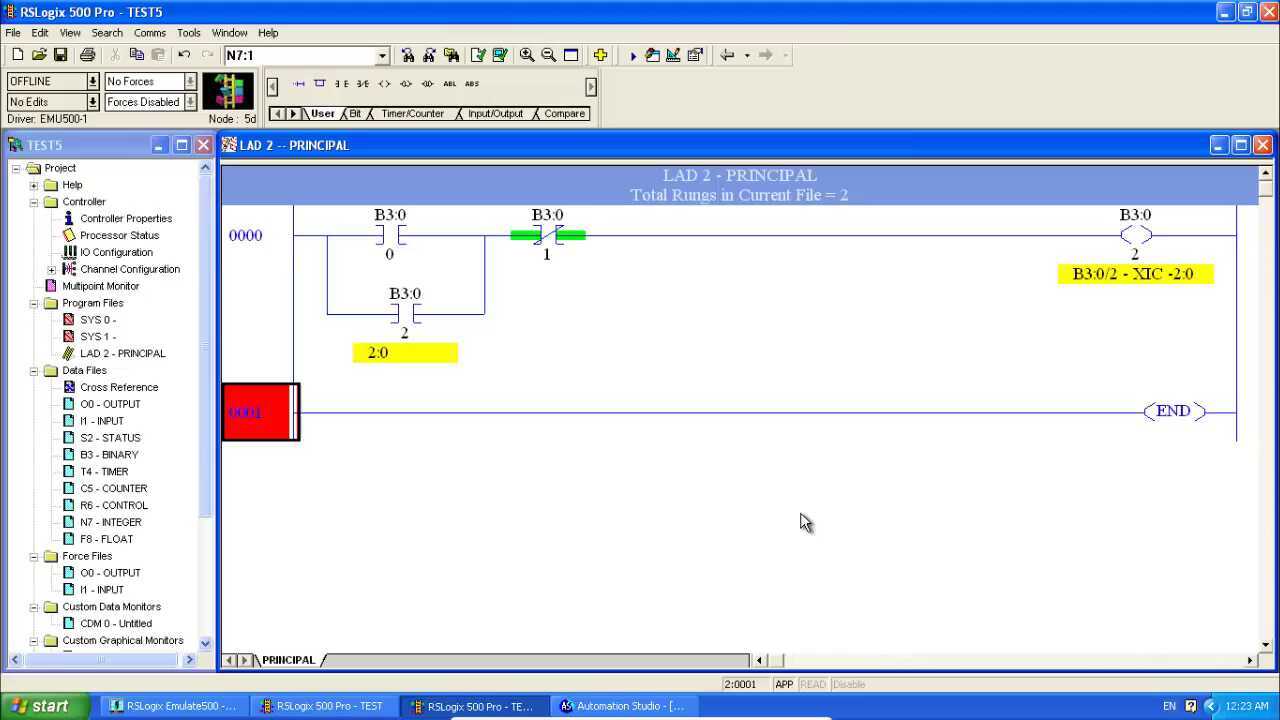This screenshot has height=720, width=1280.
Task: Open the Comms menu
Action: (150, 33)
